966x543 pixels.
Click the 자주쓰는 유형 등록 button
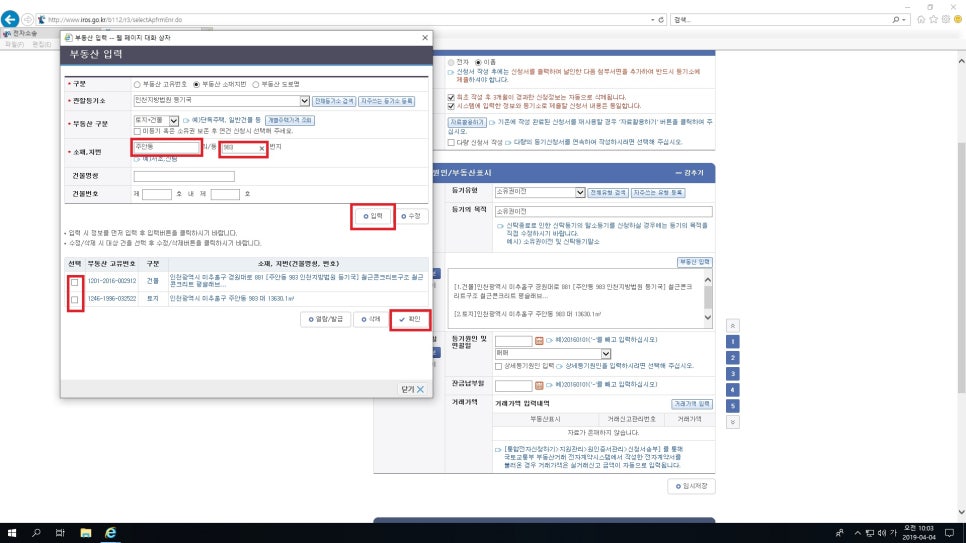(658, 193)
